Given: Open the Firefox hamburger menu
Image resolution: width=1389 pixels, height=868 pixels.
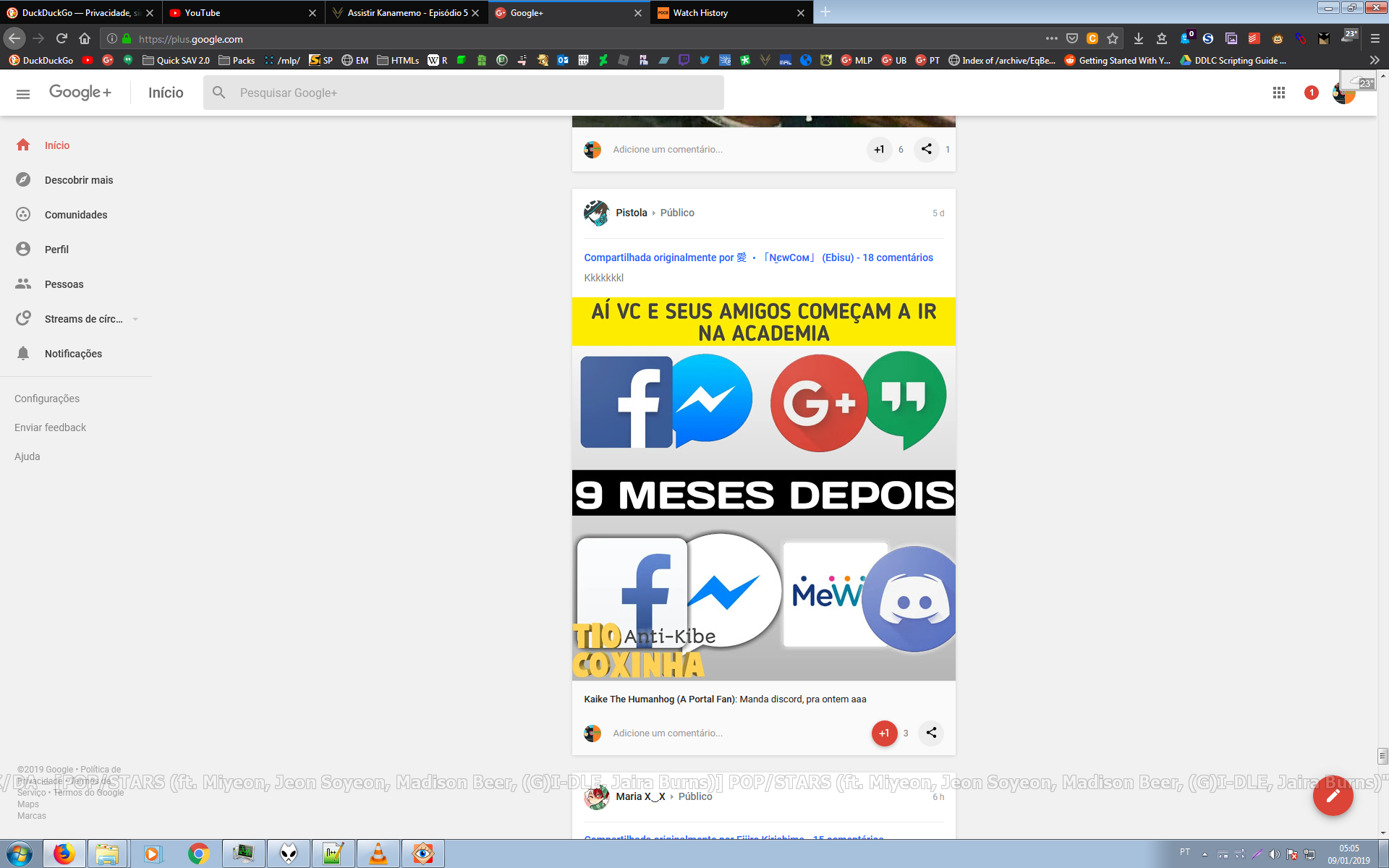Looking at the screenshot, I should click(x=1375, y=38).
